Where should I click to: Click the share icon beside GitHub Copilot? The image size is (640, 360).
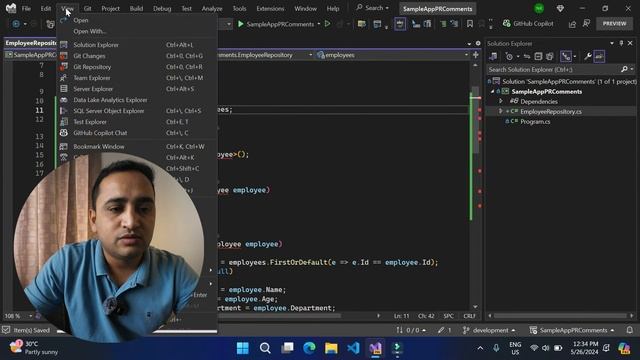click(572, 24)
